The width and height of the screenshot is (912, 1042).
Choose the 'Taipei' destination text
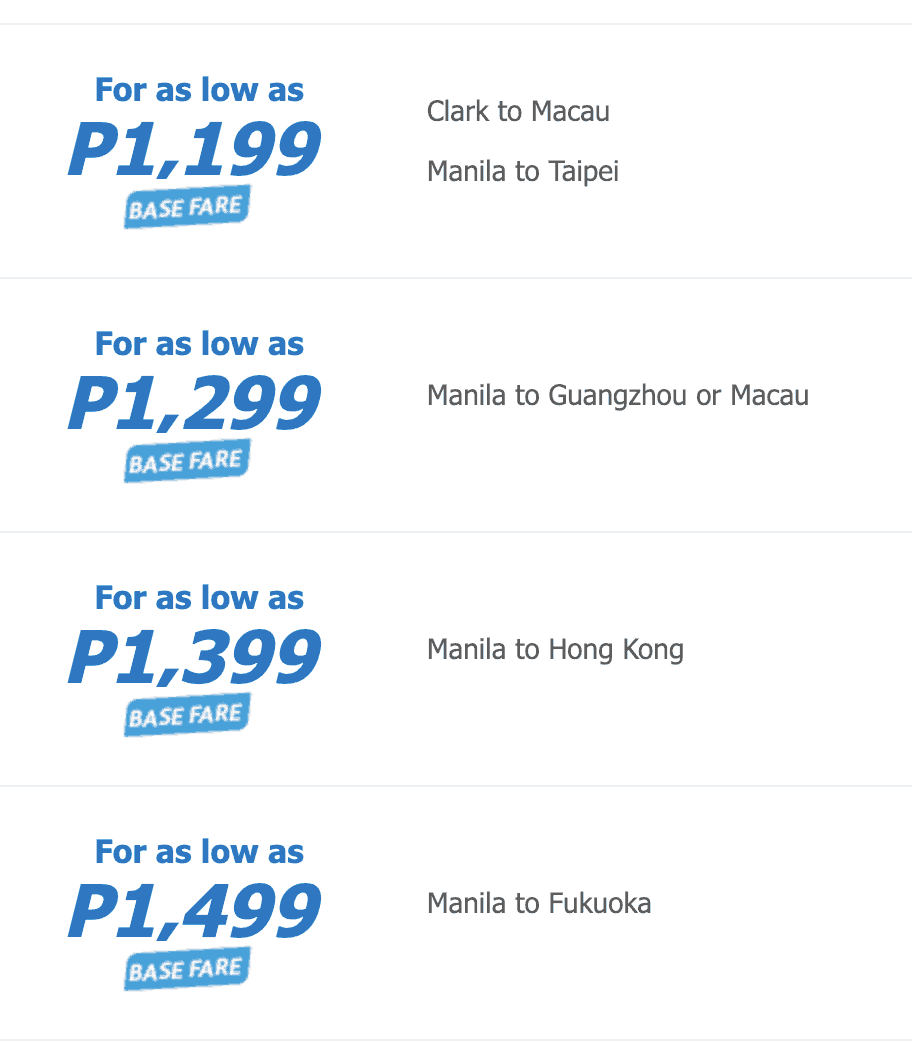click(x=584, y=172)
